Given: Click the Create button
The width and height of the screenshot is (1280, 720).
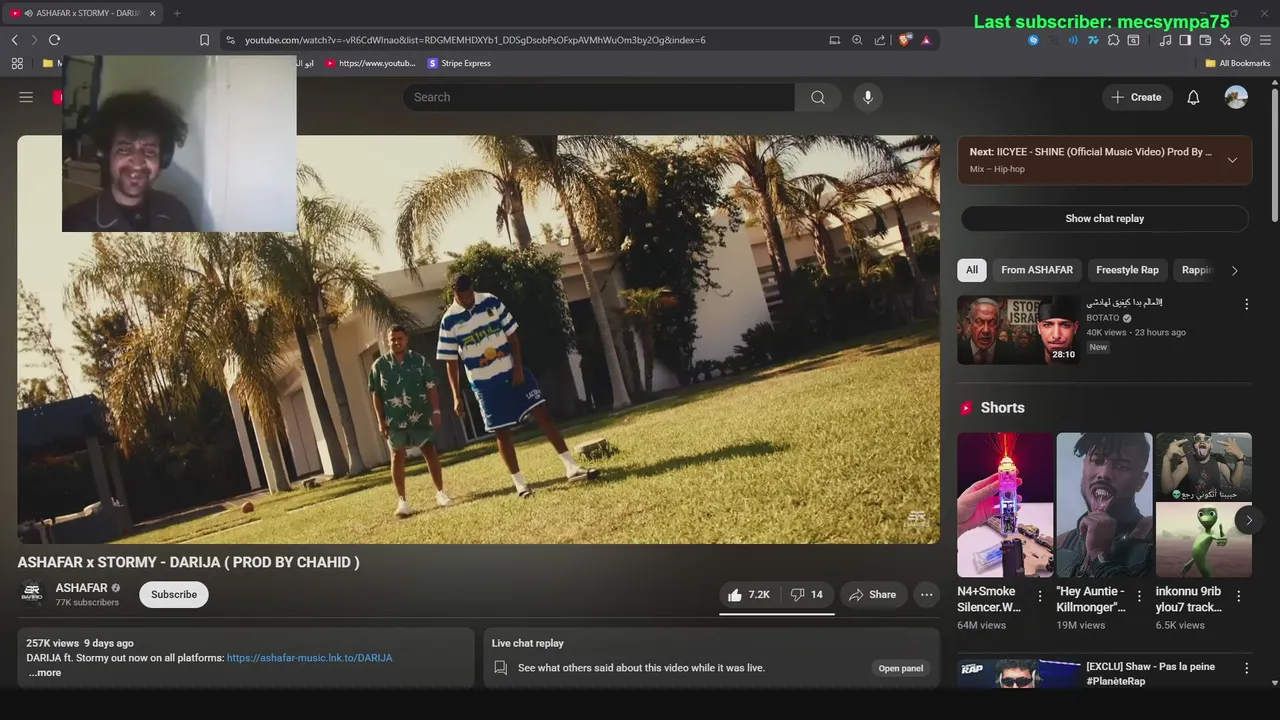Looking at the screenshot, I should 1136,97.
